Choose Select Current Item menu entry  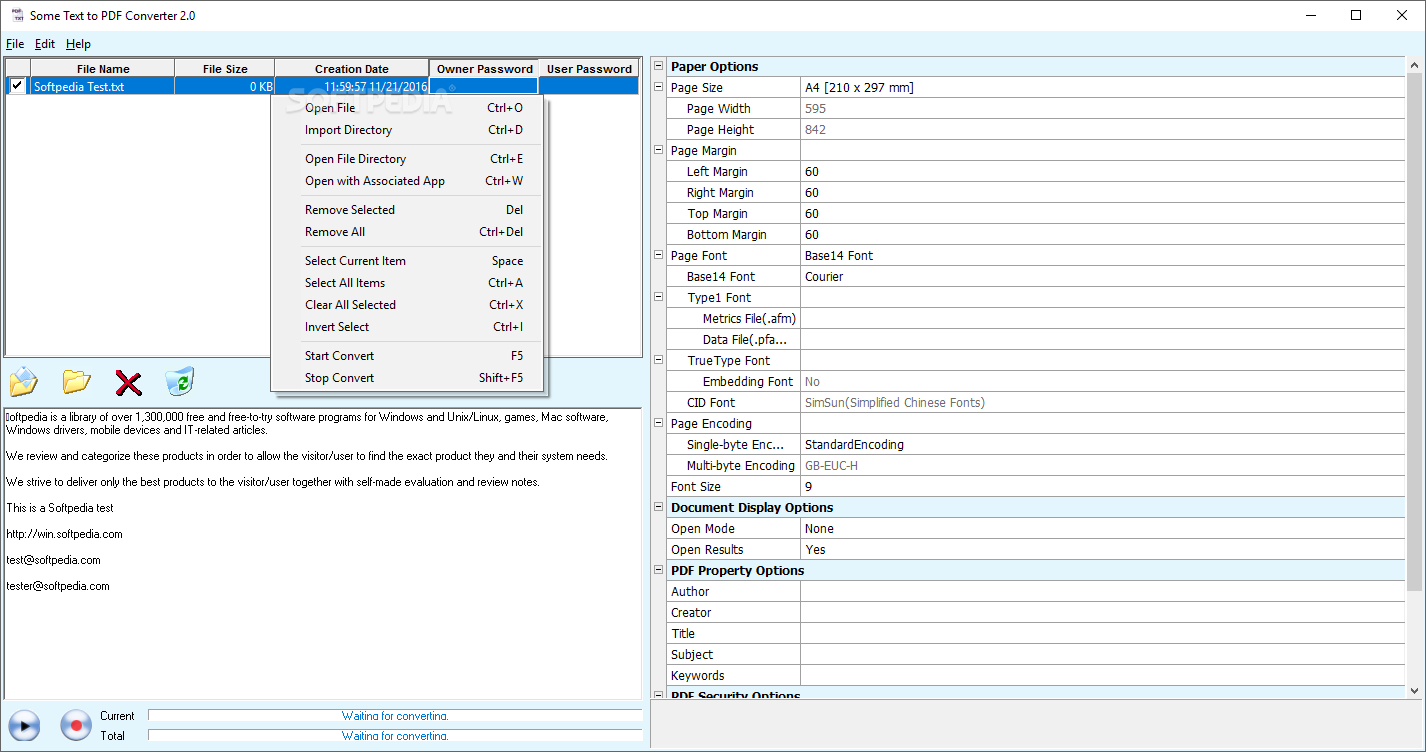tap(407, 261)
